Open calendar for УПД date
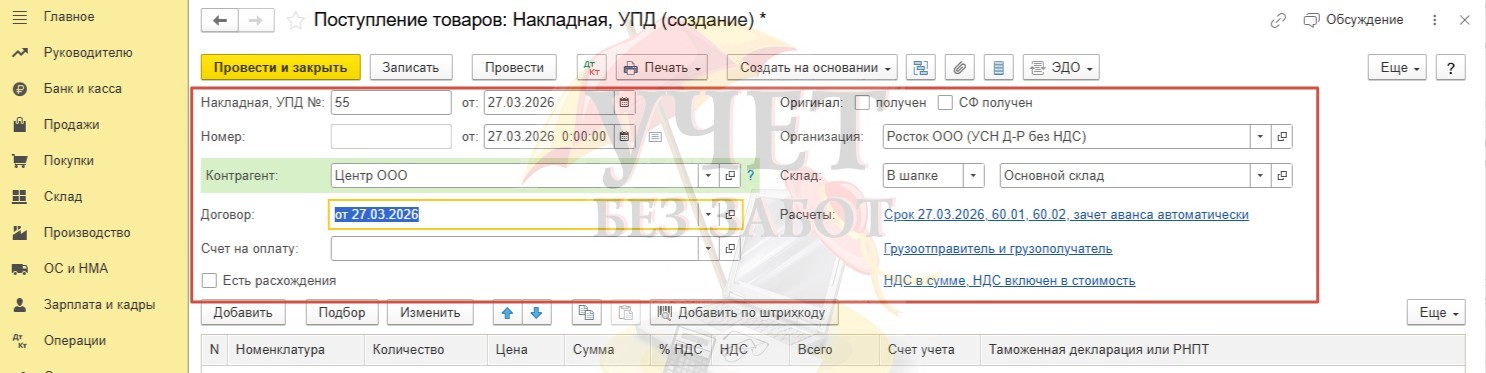The width and height of the screenshot is (1486, 373). click(625, 102)
